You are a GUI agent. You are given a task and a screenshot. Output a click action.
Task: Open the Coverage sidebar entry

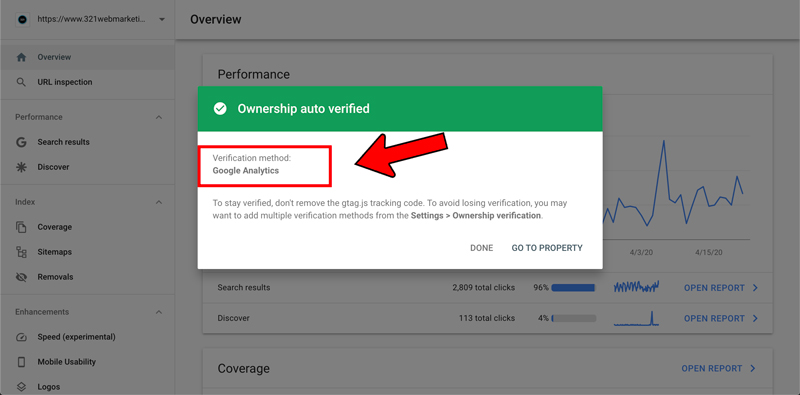(87, 227)
